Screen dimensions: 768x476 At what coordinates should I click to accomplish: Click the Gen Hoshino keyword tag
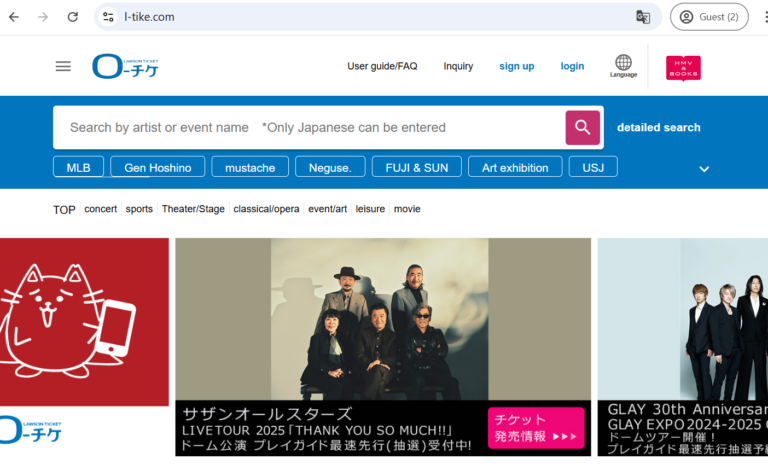(x=157, y=167)
